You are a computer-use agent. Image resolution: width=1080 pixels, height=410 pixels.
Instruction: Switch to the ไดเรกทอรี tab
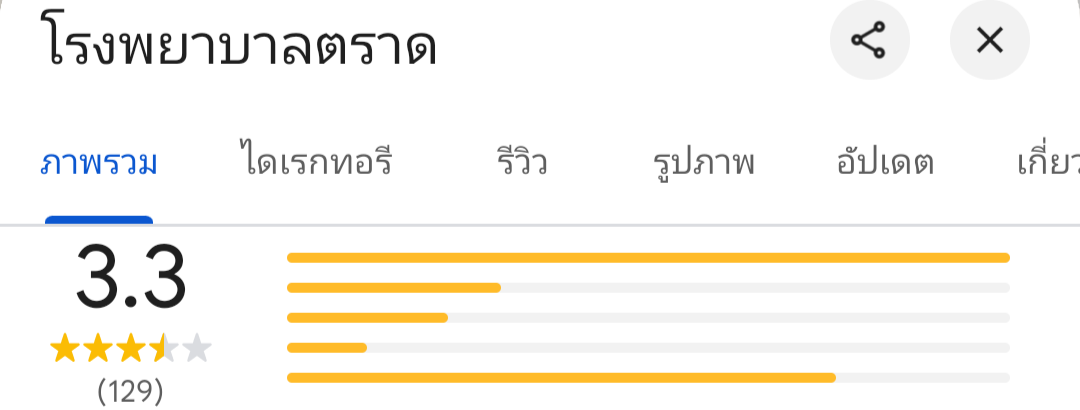pos(316,162)
